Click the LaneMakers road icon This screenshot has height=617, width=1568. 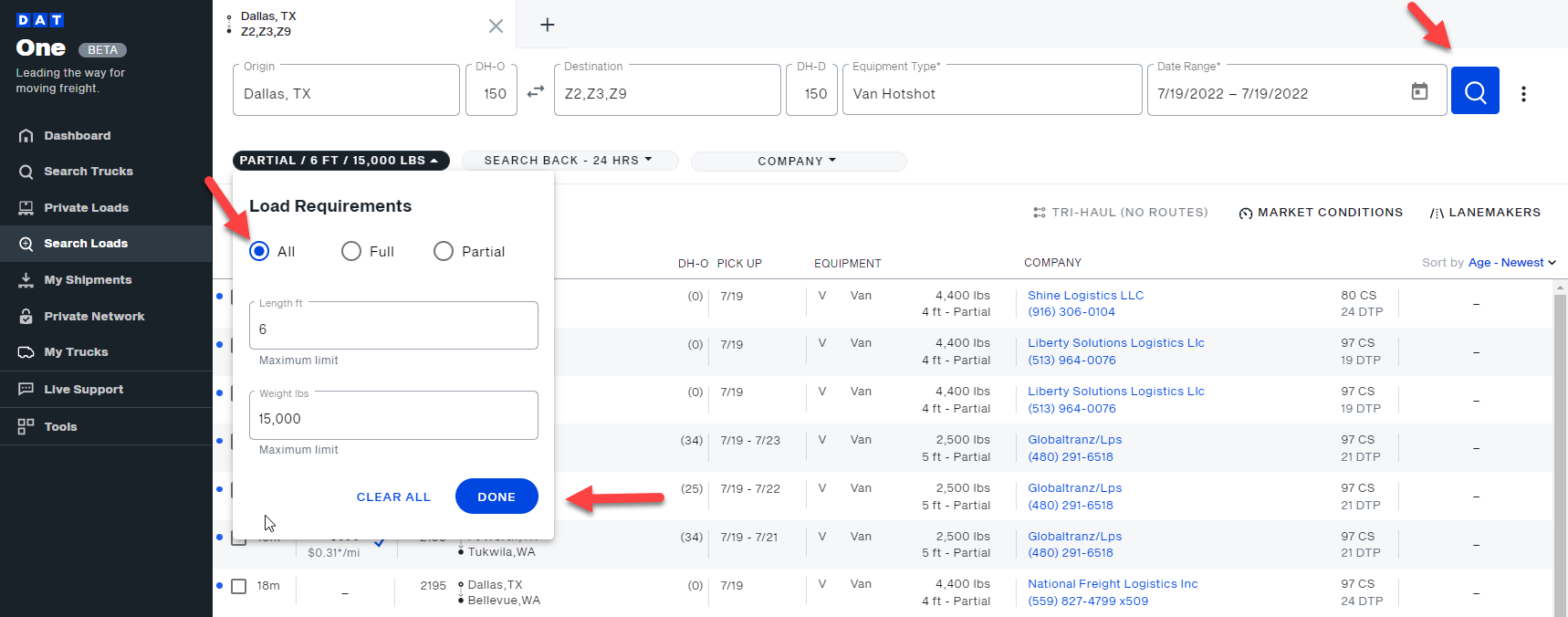1437,214
